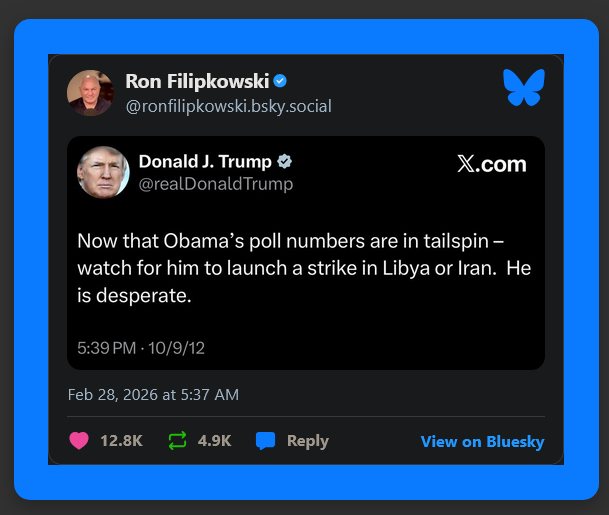Click the Feb 28, 2026 post timestamp
Screen dimensions: 609x515
[x=153, y=394]
